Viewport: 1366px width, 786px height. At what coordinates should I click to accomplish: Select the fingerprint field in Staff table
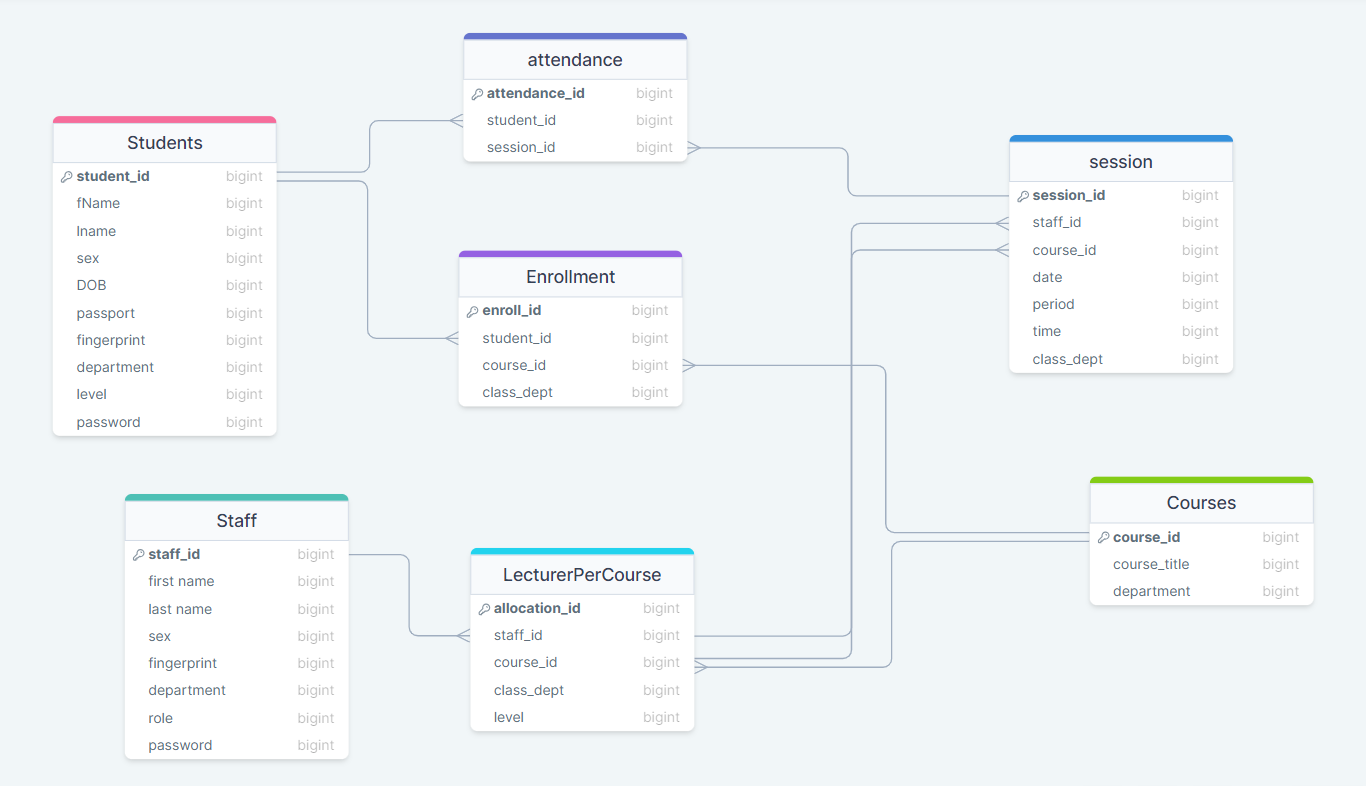[x=237, y=663]
